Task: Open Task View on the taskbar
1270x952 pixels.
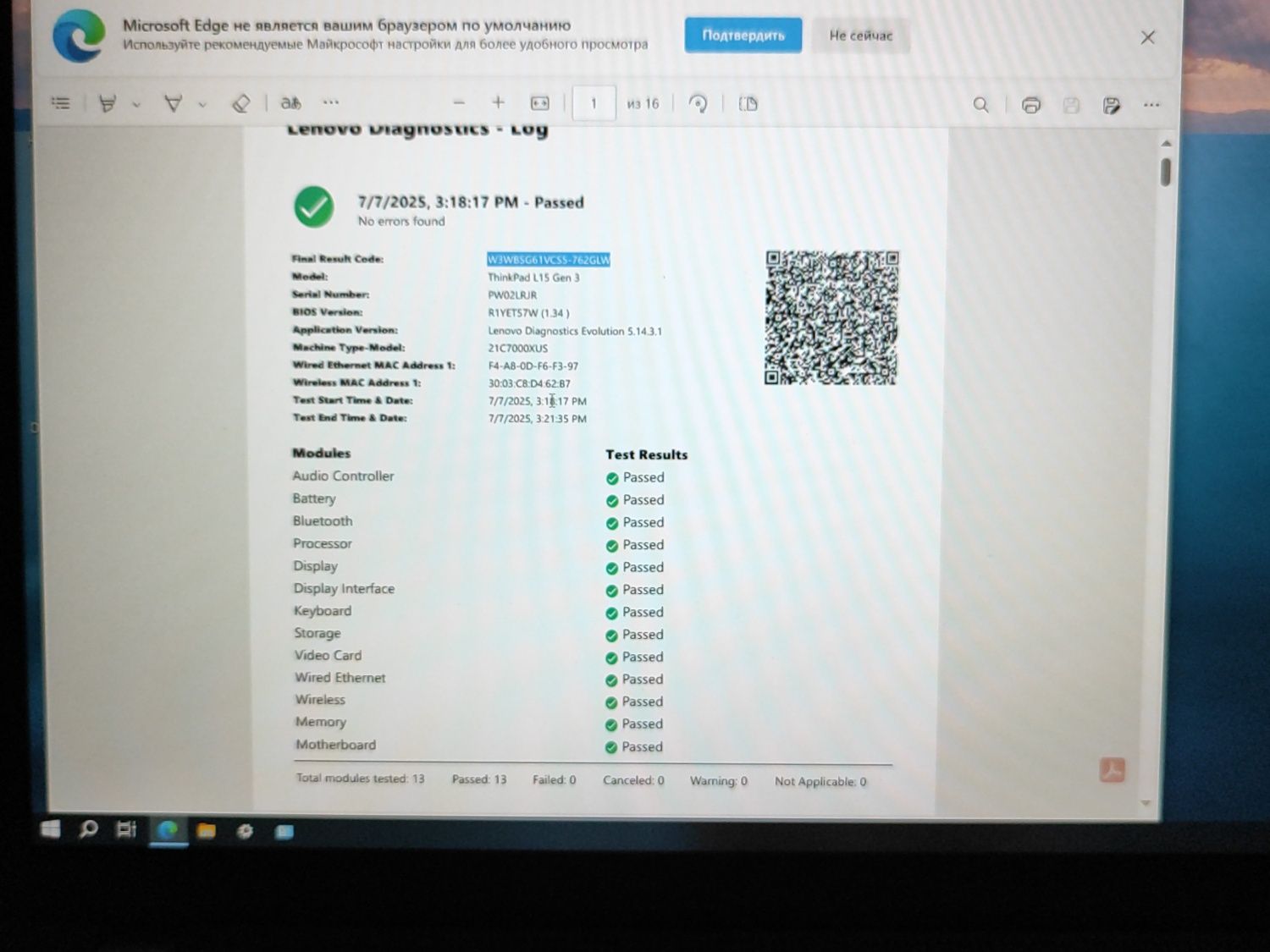Action: [x=126, y=829]
